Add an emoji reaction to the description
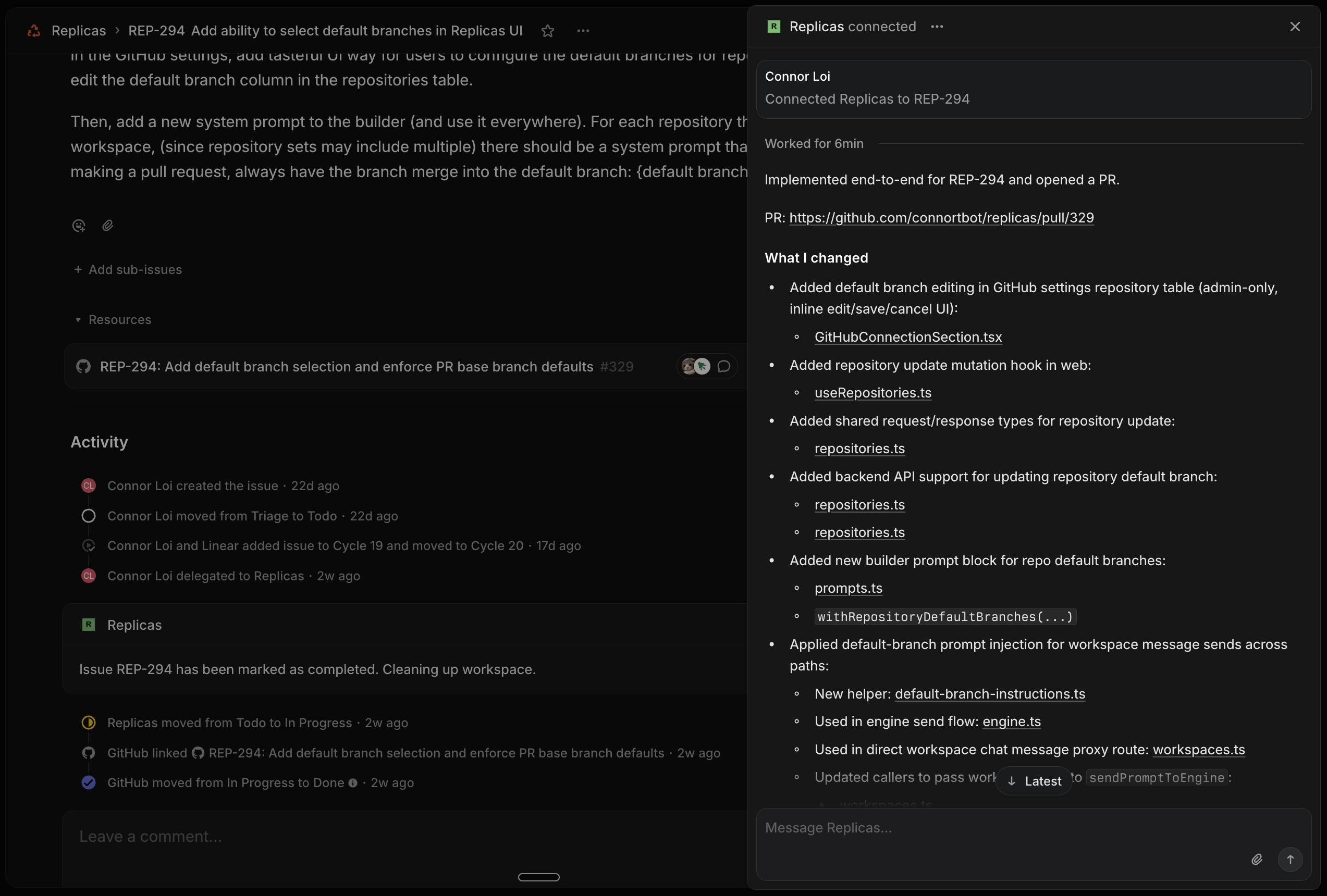The image size is (1327, 896). (x=79, y=226)
